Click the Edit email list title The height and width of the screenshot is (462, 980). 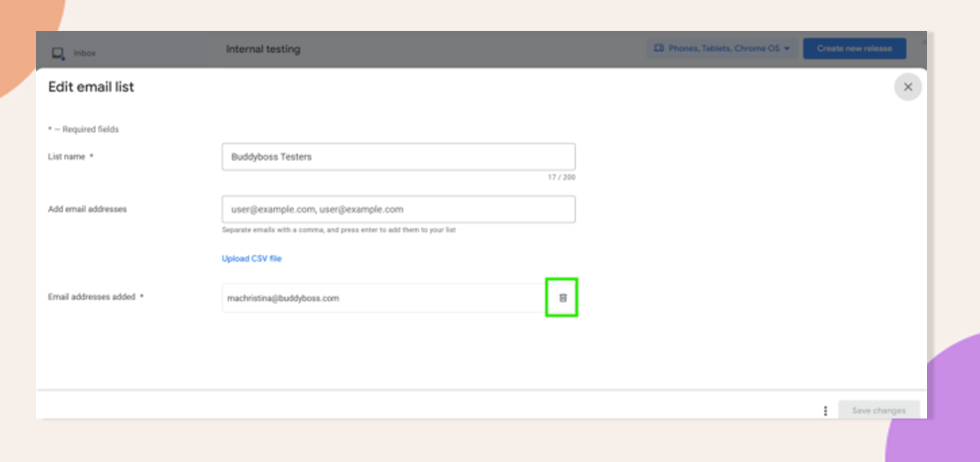(91, 87)
